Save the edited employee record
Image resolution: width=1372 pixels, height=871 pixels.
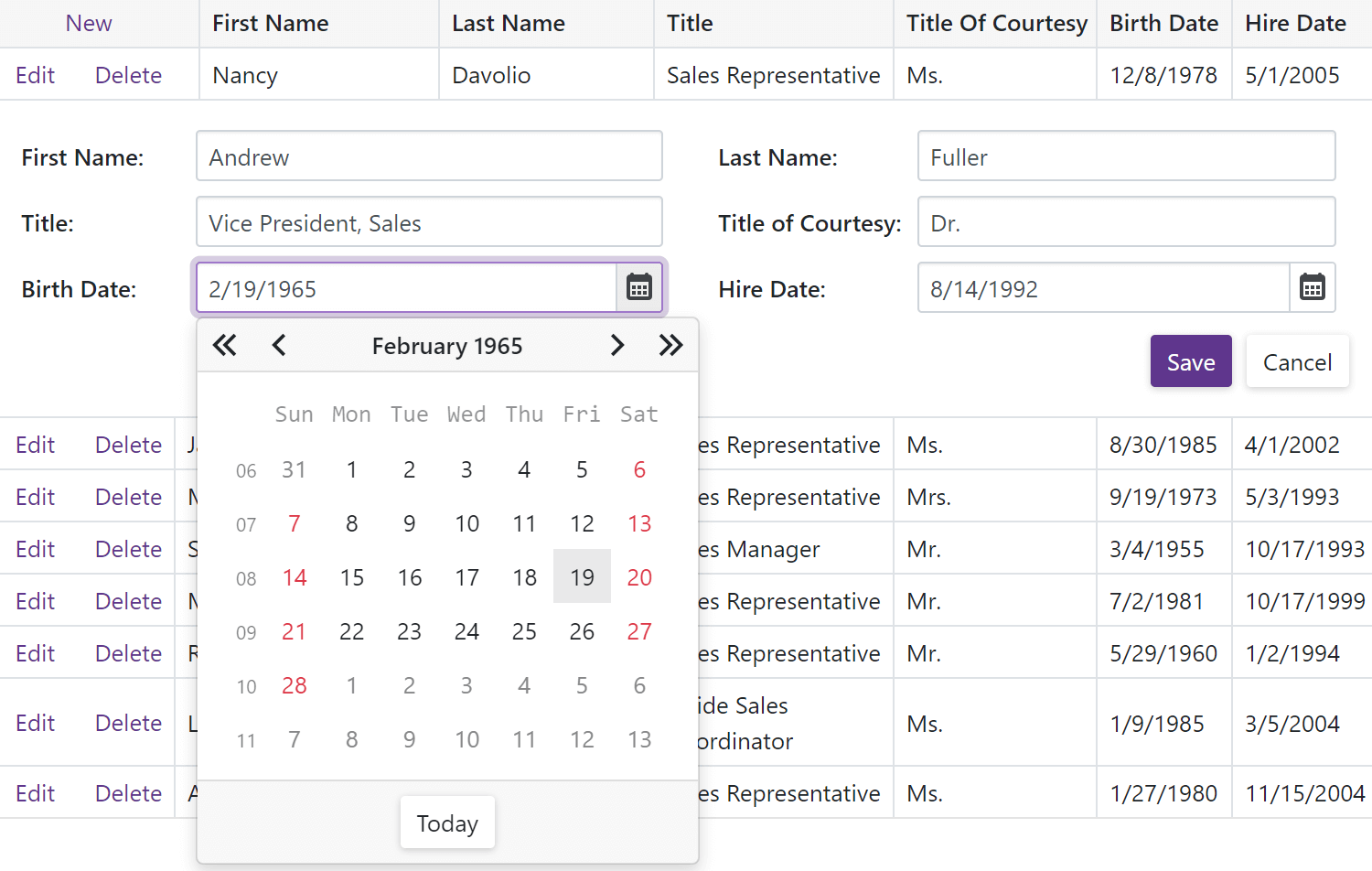click(1191, 362)
